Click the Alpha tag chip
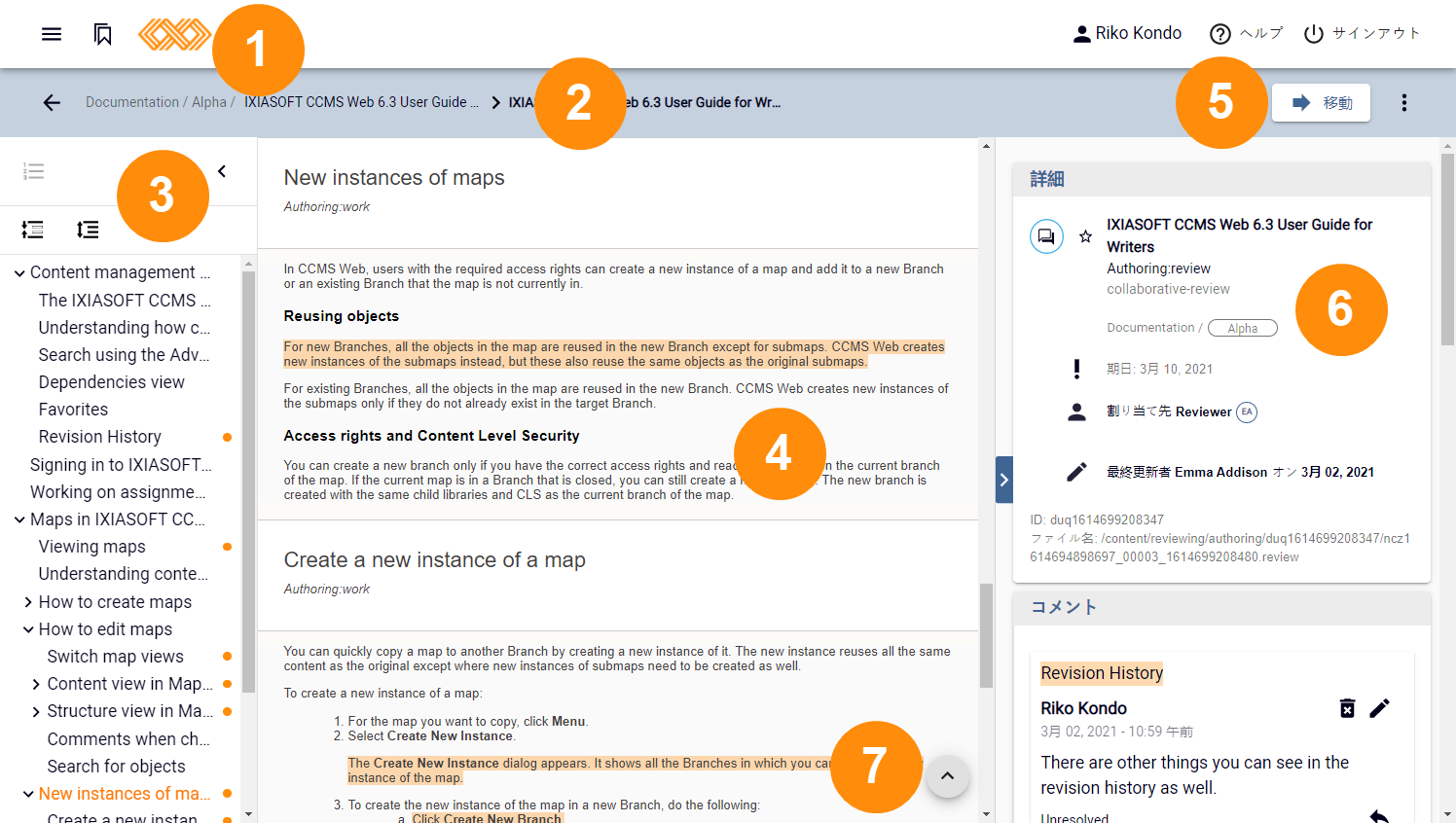 point(1242,328)
